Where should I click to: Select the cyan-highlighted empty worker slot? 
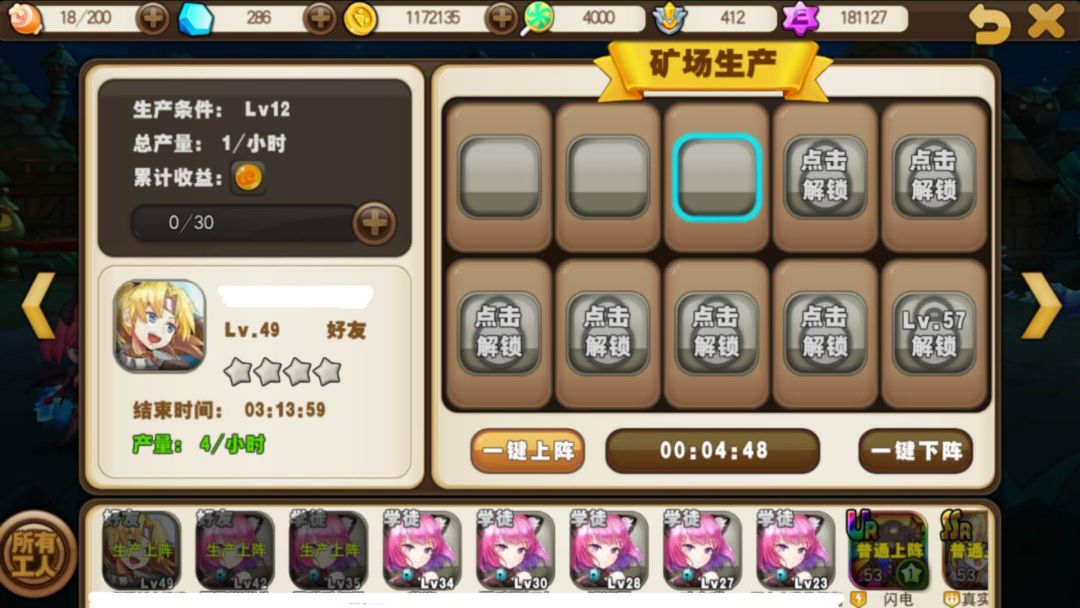click(x=717, y=178)
